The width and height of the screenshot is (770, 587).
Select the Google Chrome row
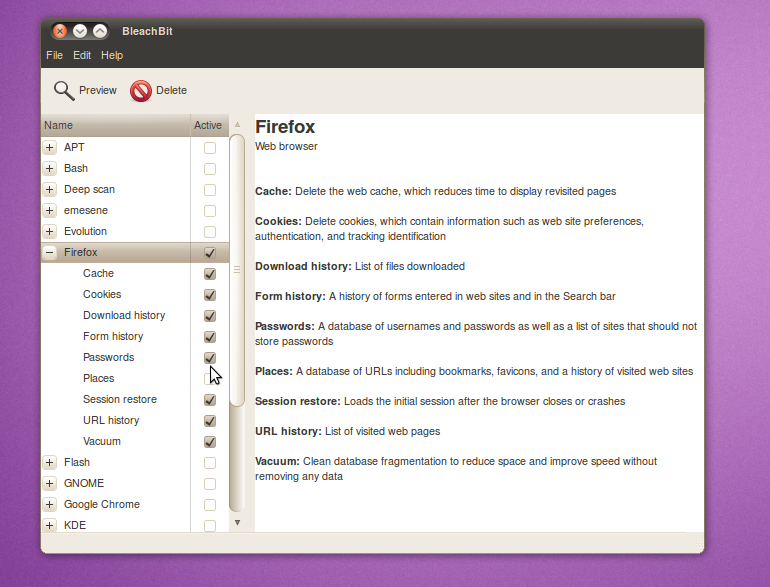(x=135, y=504)
